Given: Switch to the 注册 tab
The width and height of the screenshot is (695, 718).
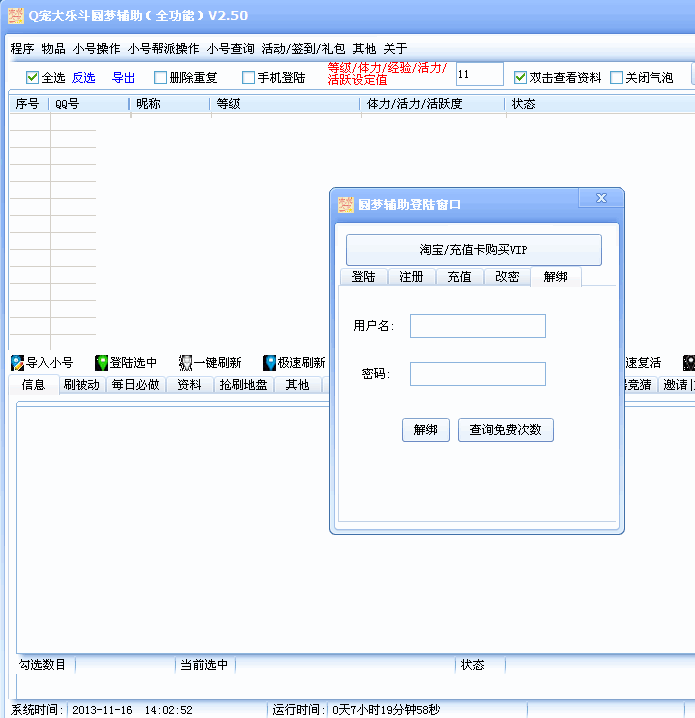Looking at the screenshot, I should click(x=412, y=277).
